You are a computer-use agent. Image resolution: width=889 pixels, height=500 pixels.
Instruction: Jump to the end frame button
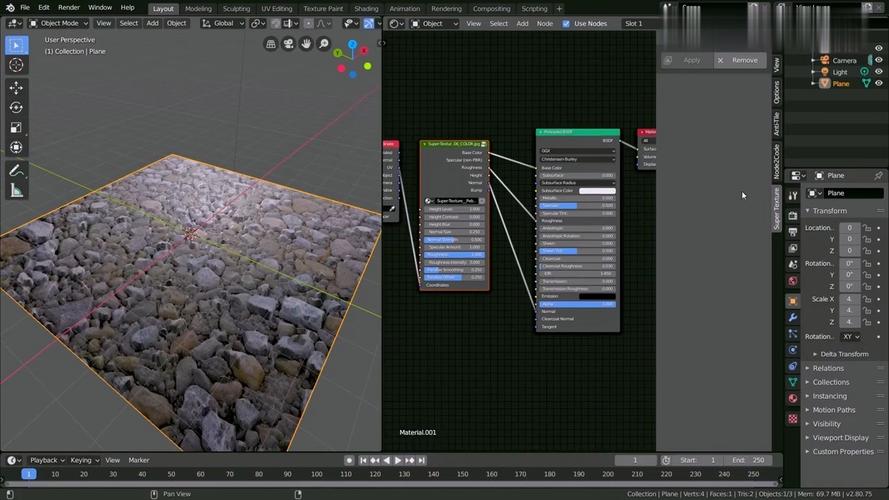click(x=421, y=461)
